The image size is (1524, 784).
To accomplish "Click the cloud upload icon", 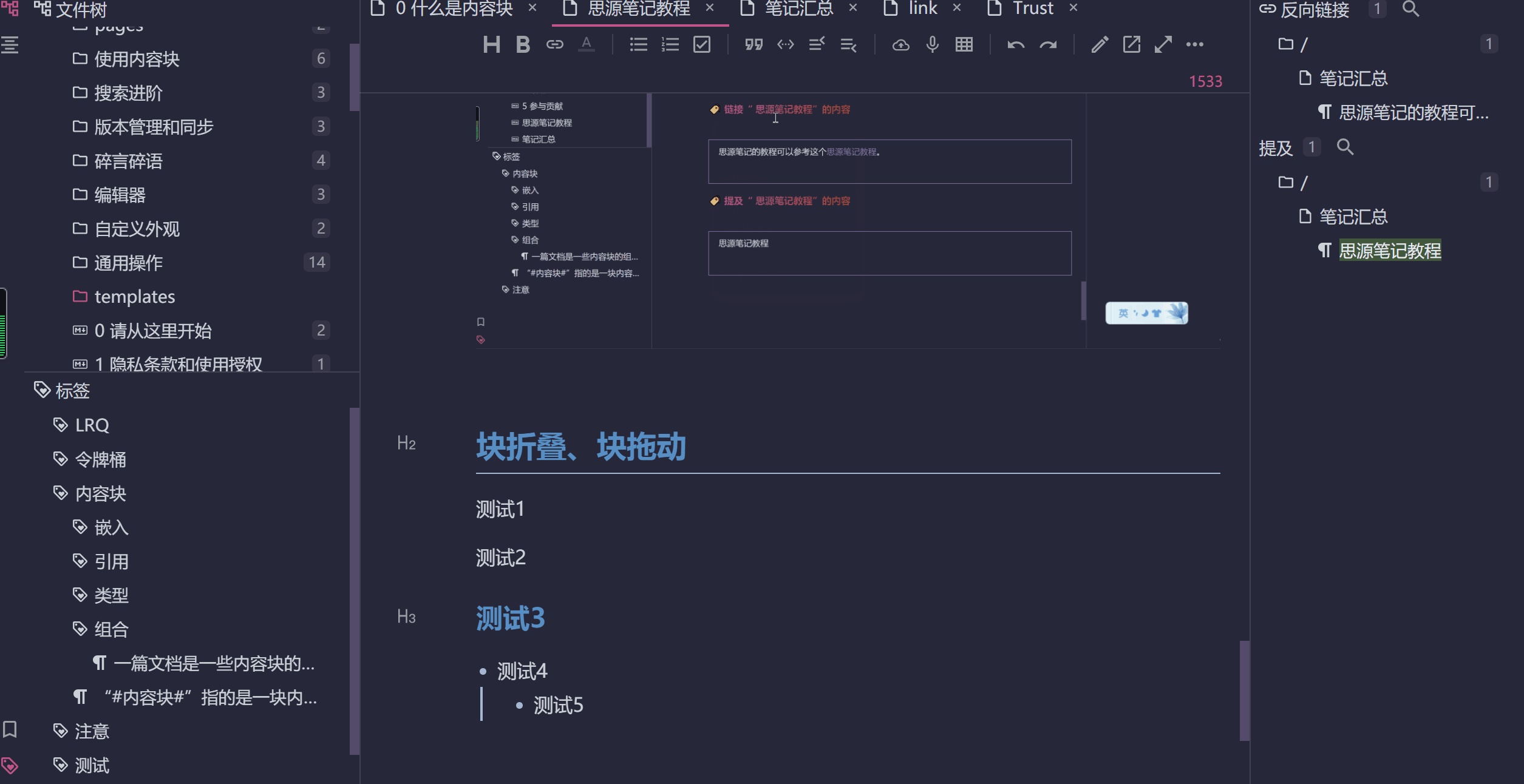I will [x=900, y=44].
